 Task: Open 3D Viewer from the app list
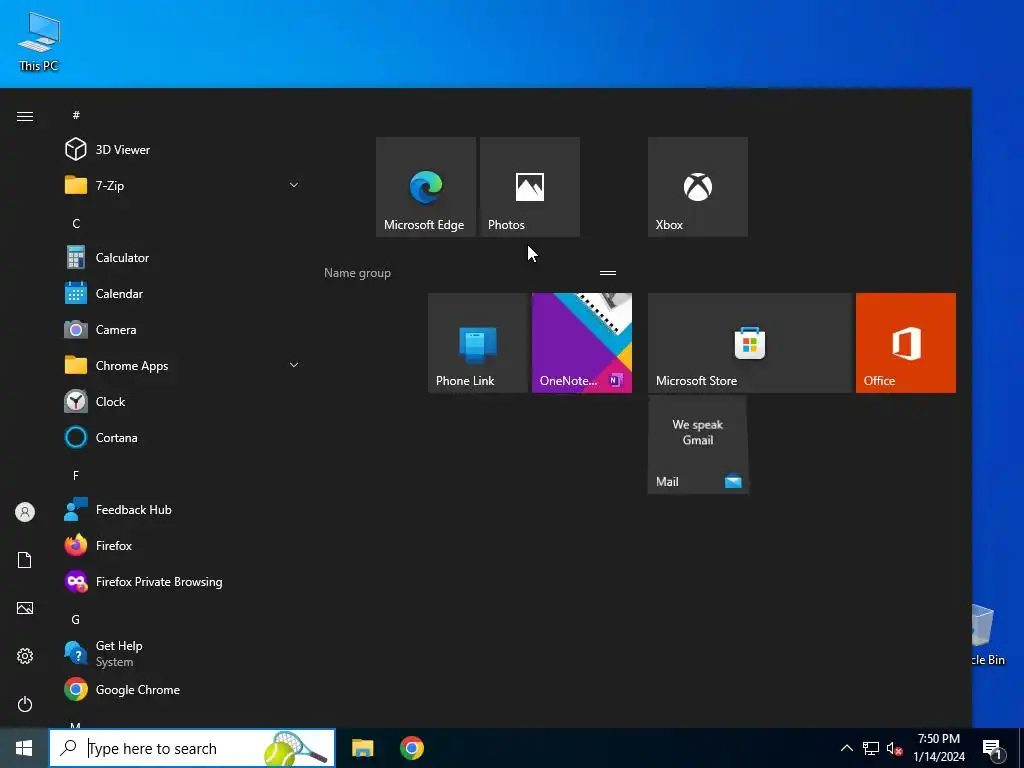pyautogui.click(x=182, y=150)
